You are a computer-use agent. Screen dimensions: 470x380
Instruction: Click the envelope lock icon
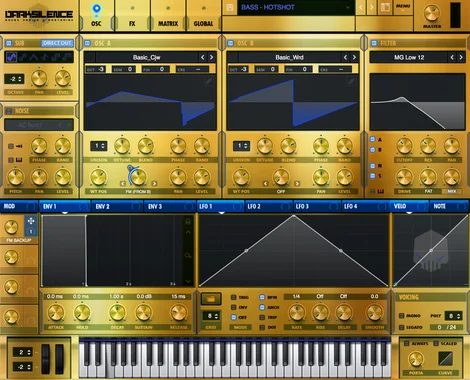tap(188, 221)
